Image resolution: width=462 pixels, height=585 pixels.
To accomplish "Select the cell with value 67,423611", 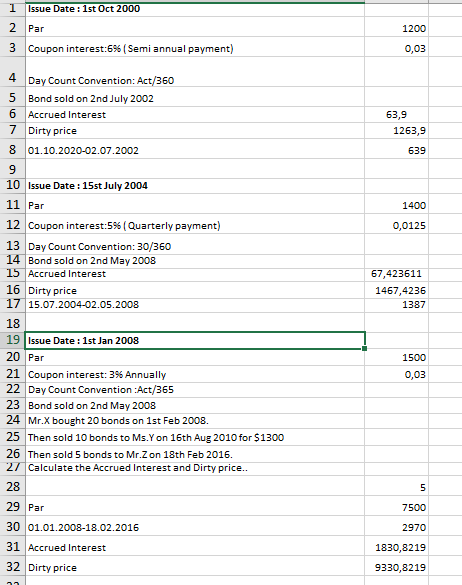I will [396, 275].
